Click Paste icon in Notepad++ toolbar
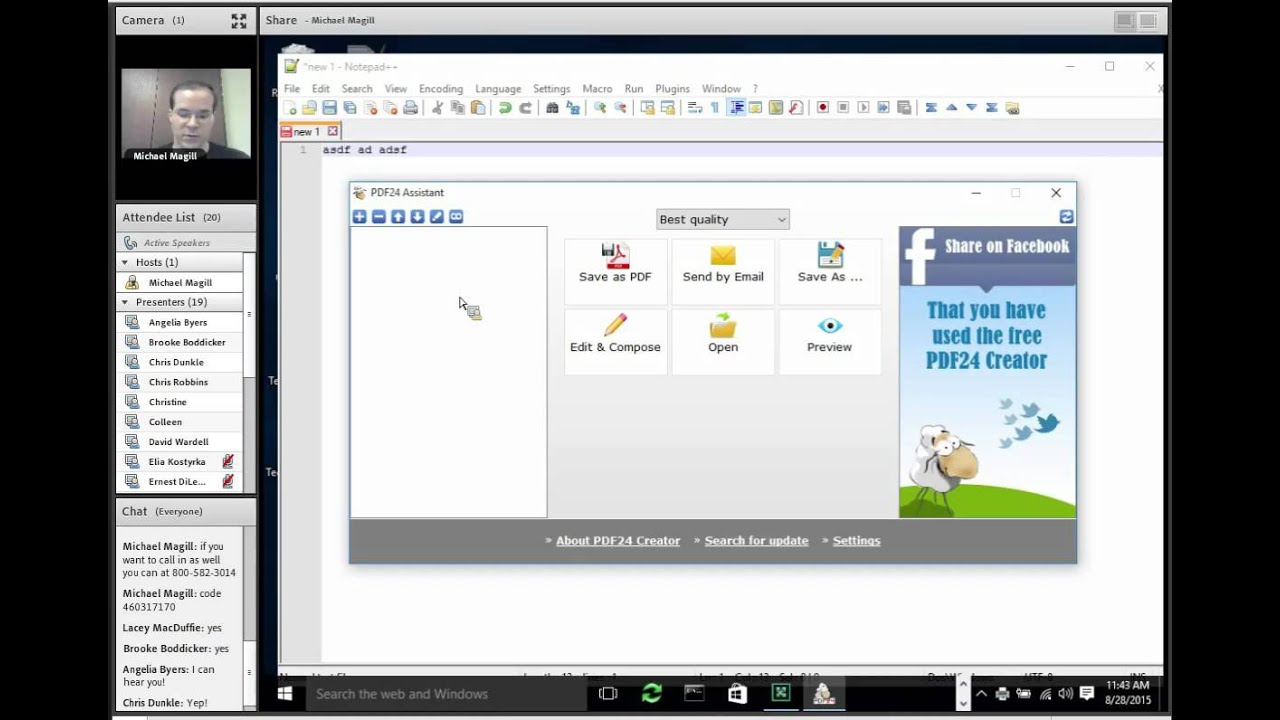Viewport: 1280px width, 720px height. (478, 108)
